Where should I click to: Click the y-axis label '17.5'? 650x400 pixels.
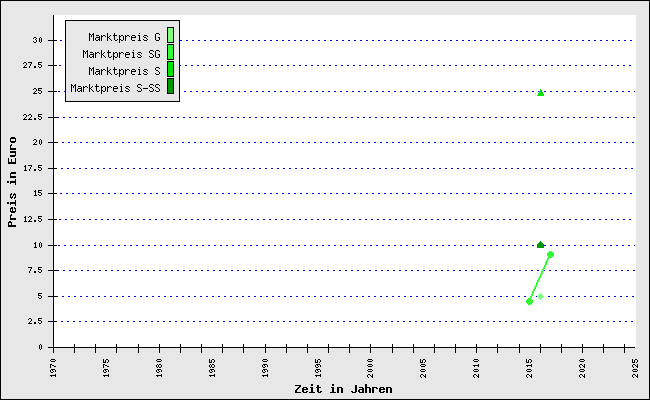(x=33, y=168)
